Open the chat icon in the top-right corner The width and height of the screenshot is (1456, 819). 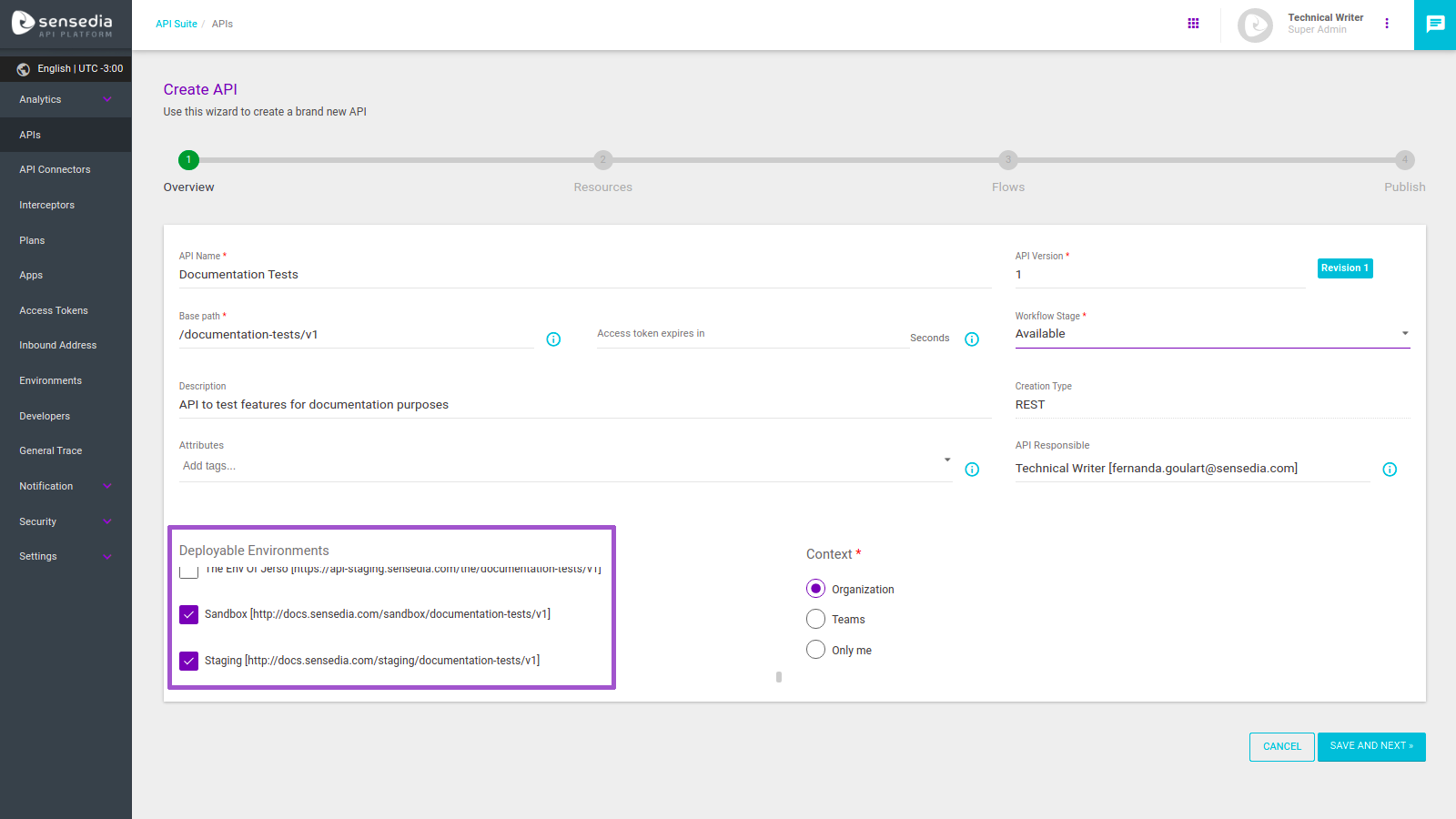(x=1434, y=25)
